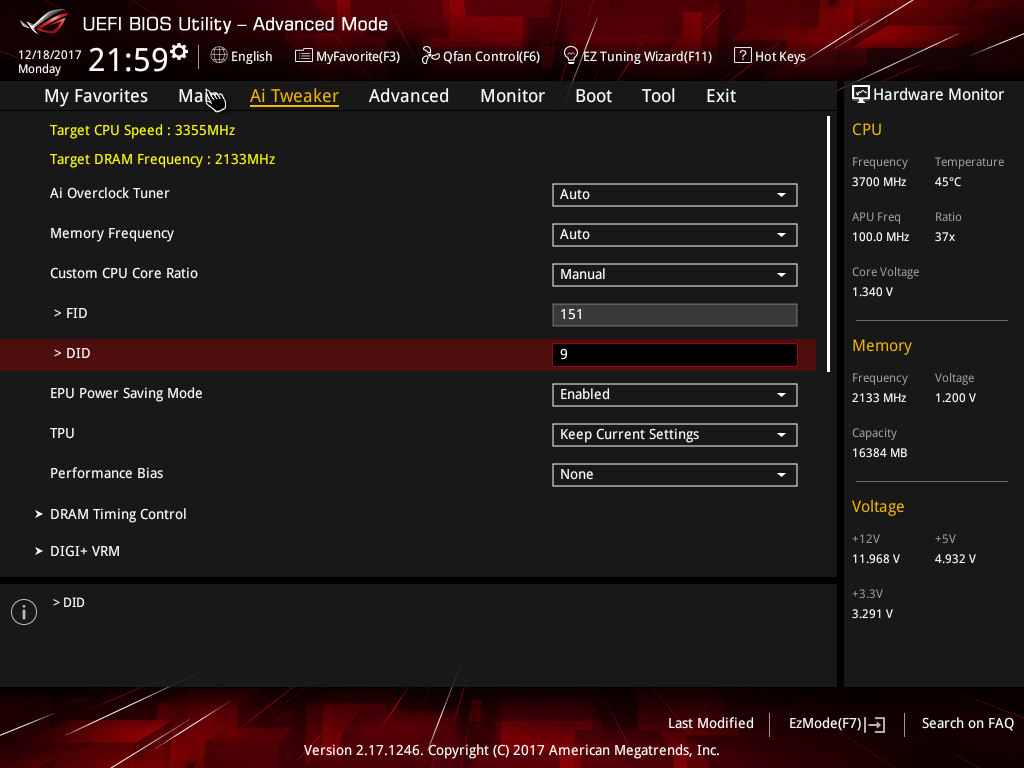Click the EZ Tuning Wizard lightbulb icon
The width and height of the screenshot is (1024, 768).
point(571,56)
